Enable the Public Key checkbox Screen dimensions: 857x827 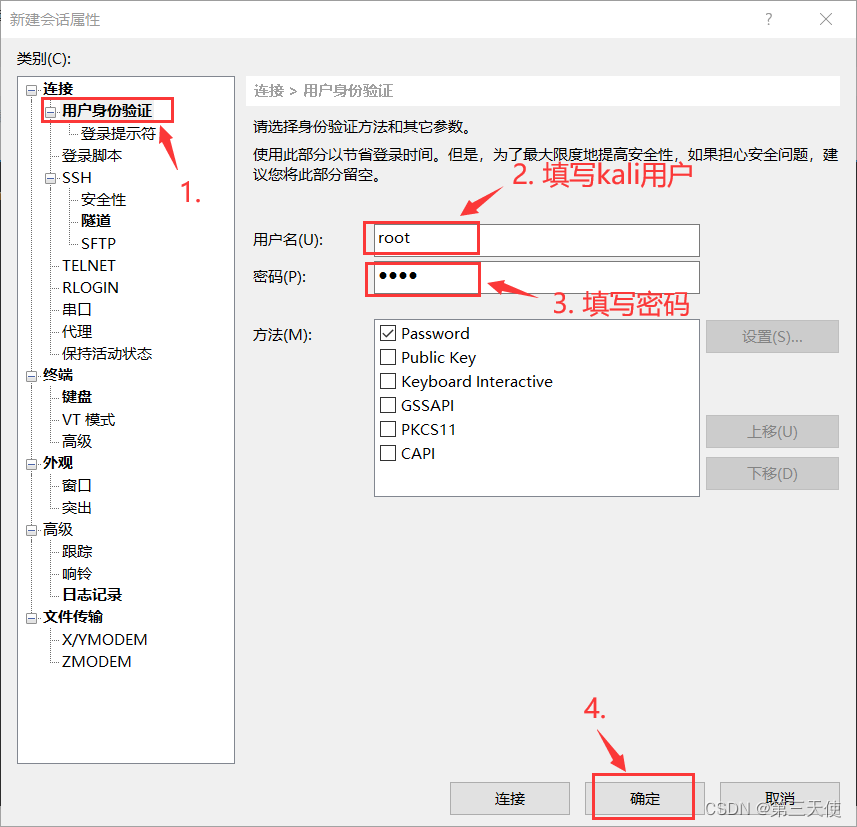click(389, 357)
